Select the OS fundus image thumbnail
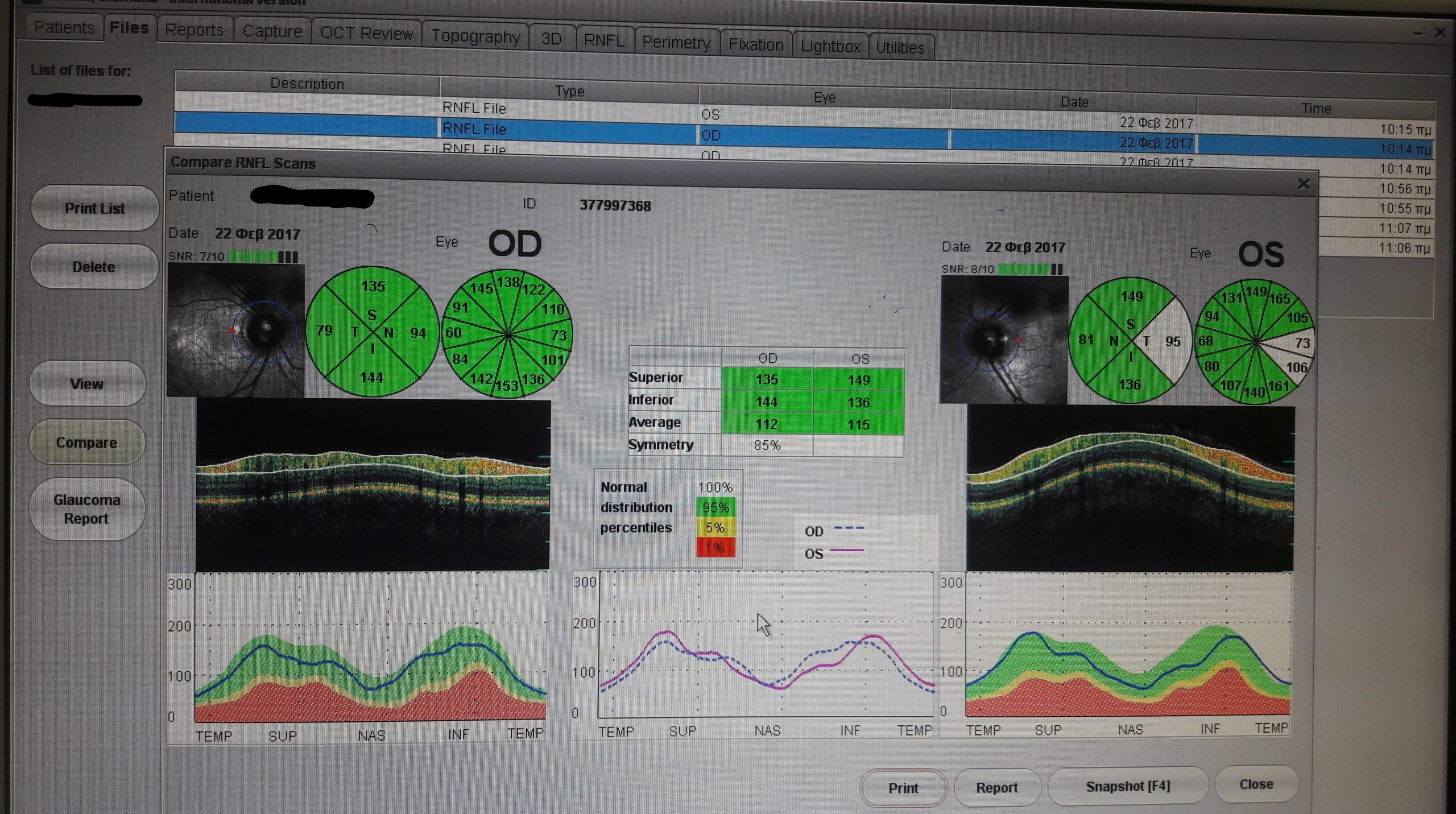1456x814 pixels. (1004, 340)
